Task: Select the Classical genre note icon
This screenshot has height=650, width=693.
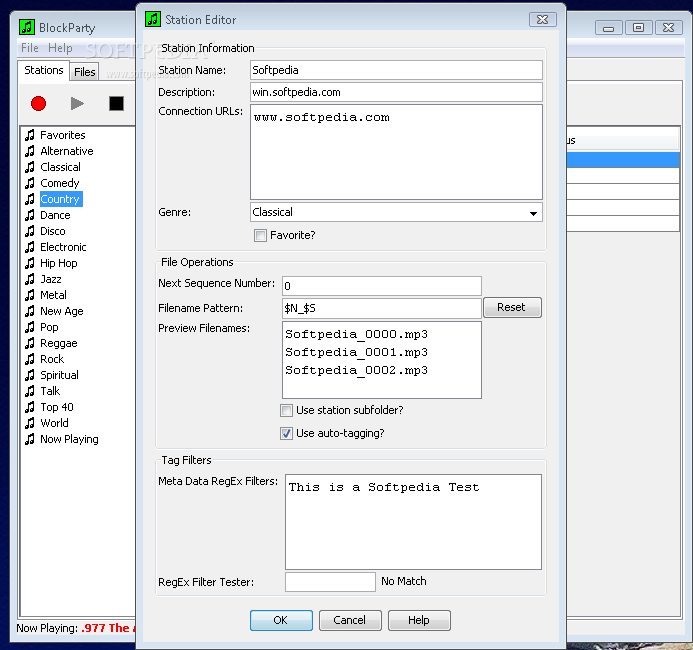Action: [x=30, y=167]
